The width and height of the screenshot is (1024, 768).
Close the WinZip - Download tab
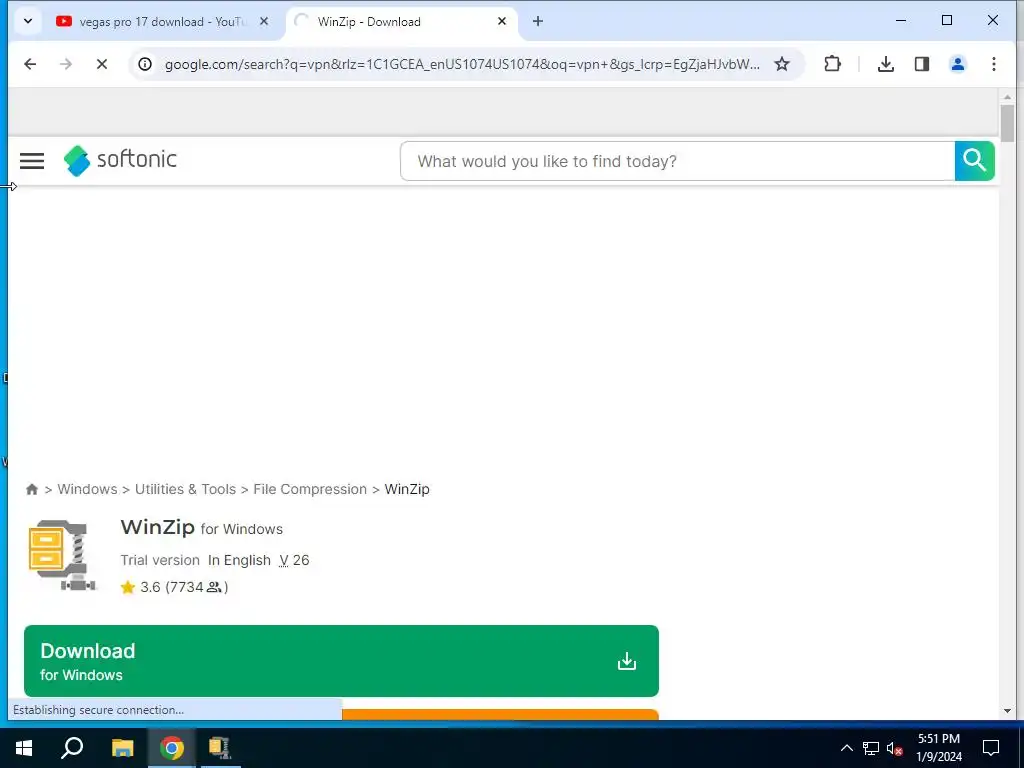tap(502, 22)
